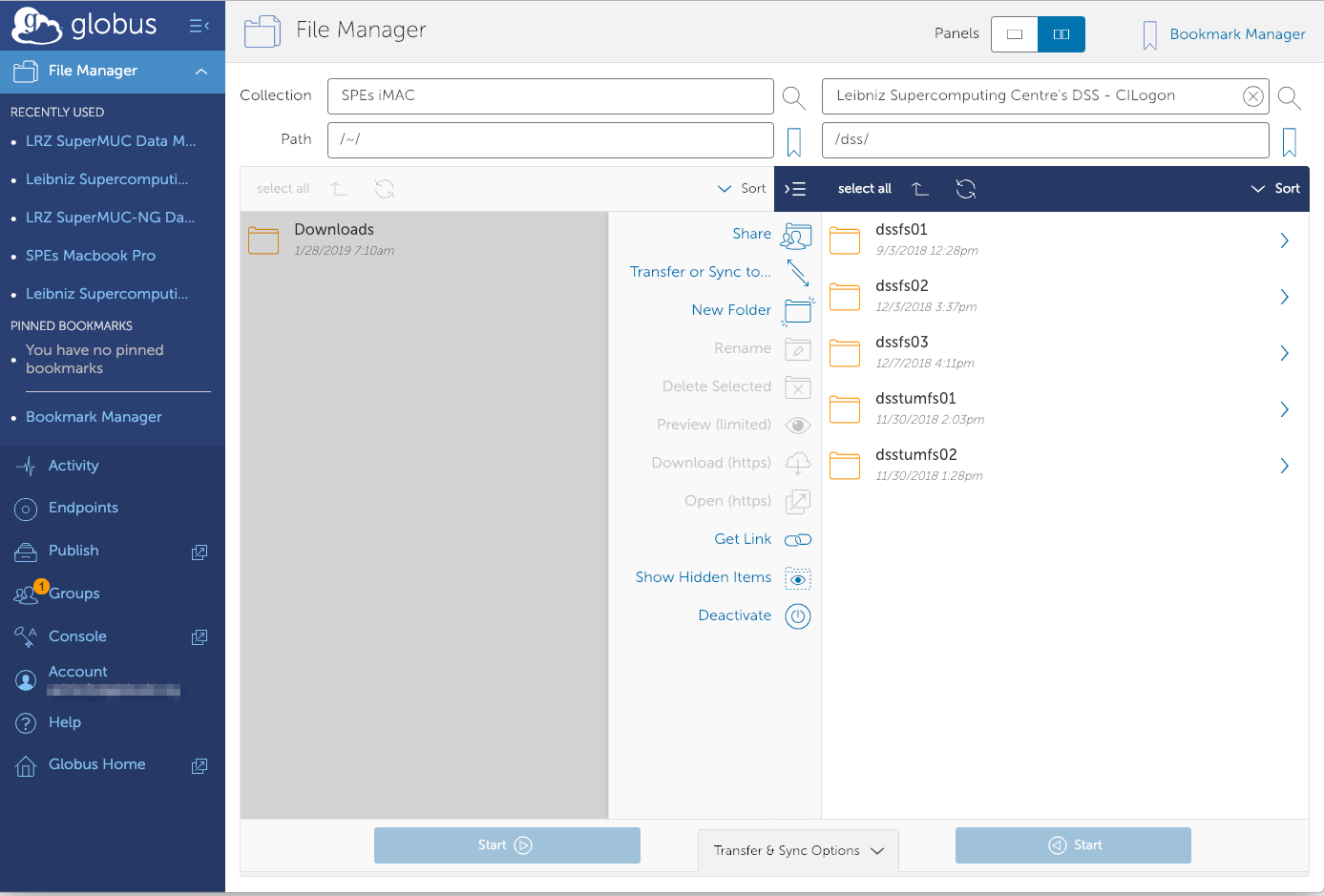This screenshot has width=1324, height=896.
Task: Click the Transfer or Sync arrow icon
Action: (x=797, y=273)
